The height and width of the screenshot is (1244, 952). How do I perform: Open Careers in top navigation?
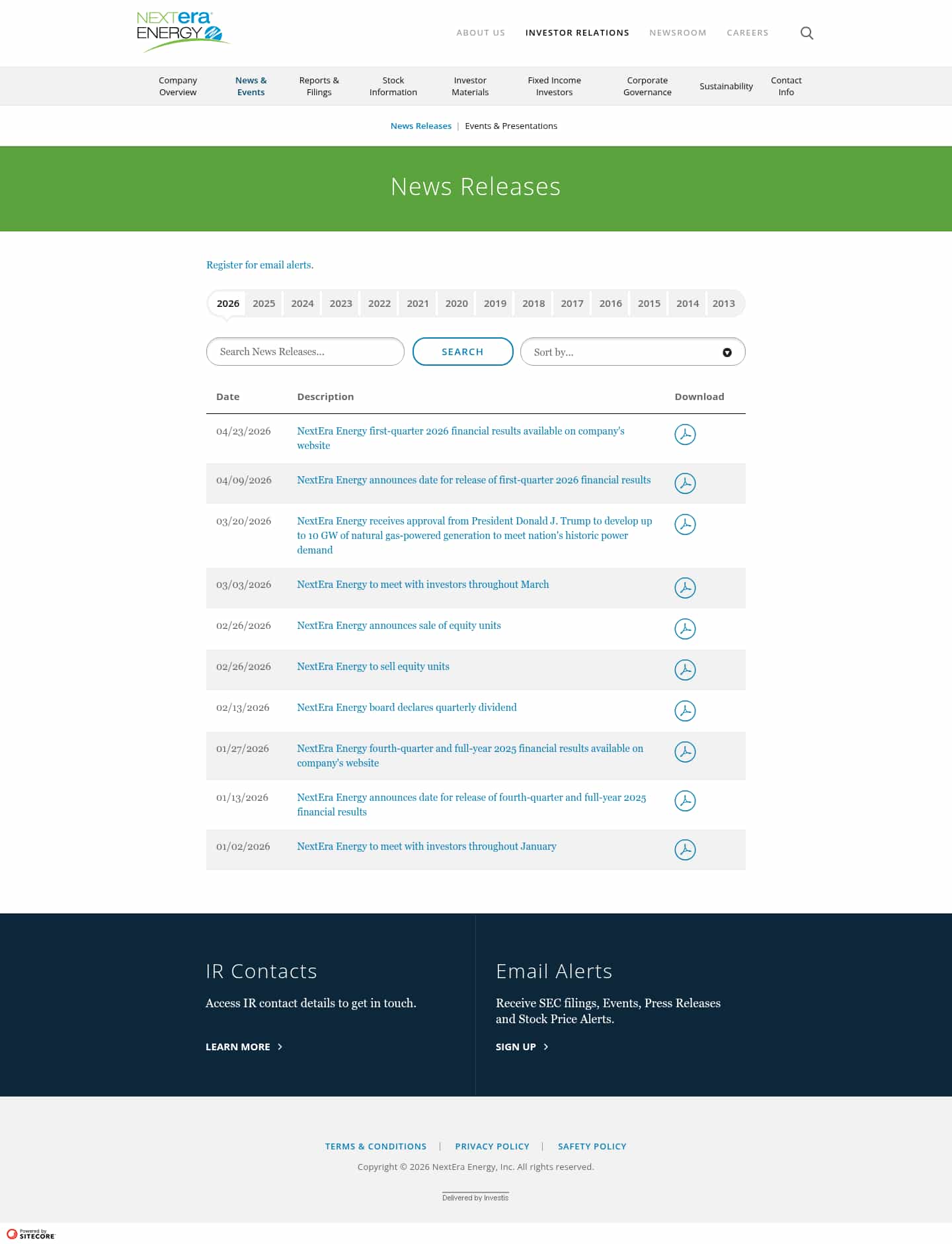748,33
